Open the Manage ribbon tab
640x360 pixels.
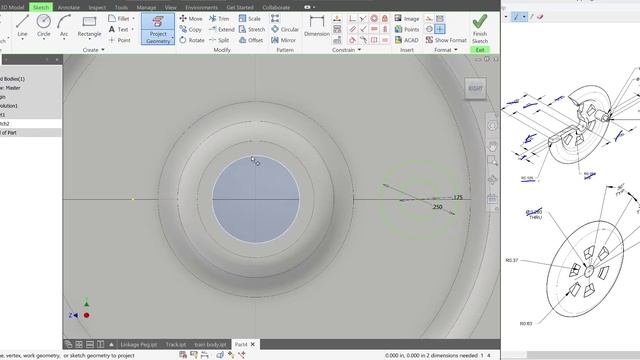point(146,7)
